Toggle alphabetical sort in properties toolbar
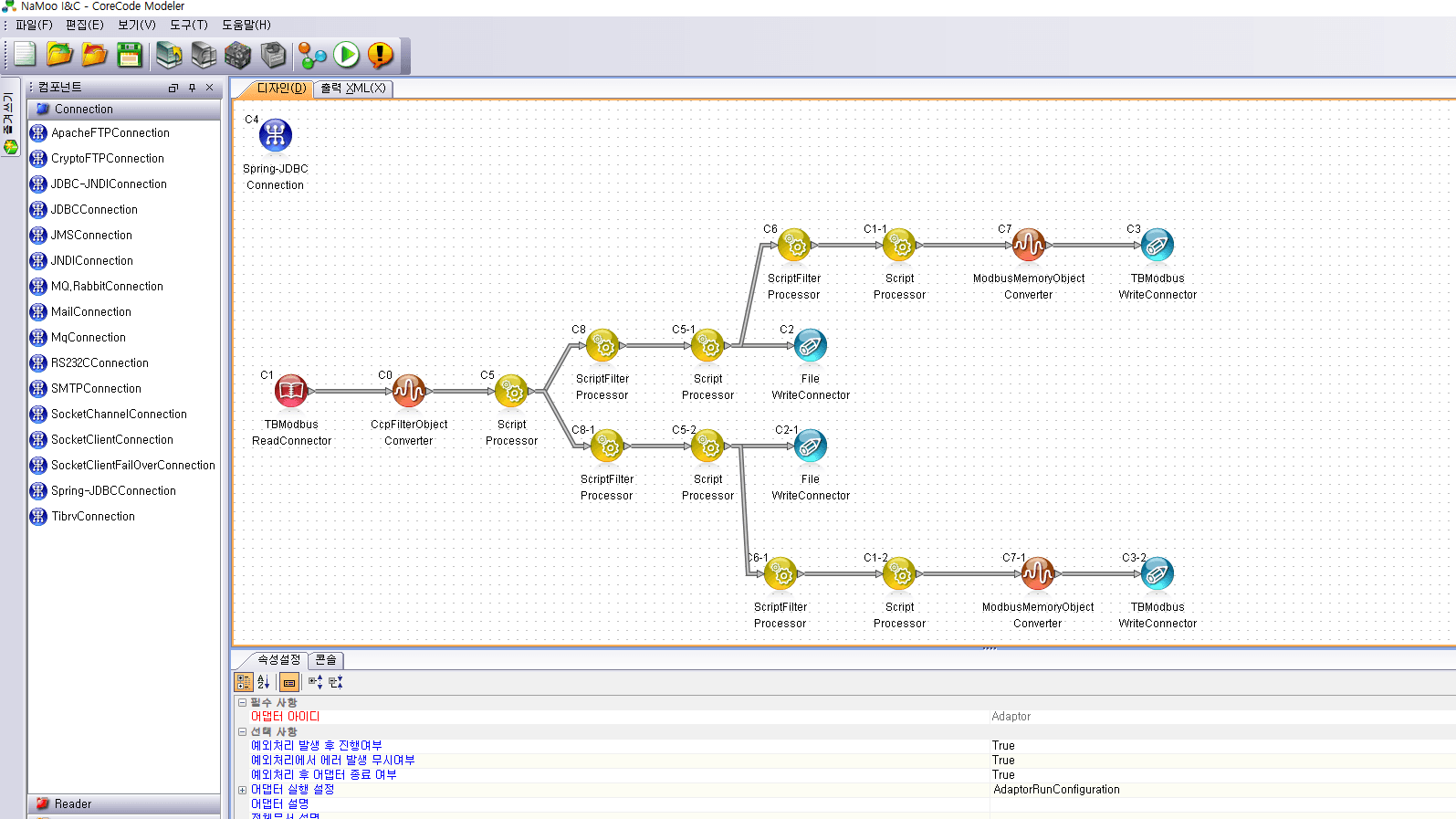The image size is (1456, 819). pos(264,682)
